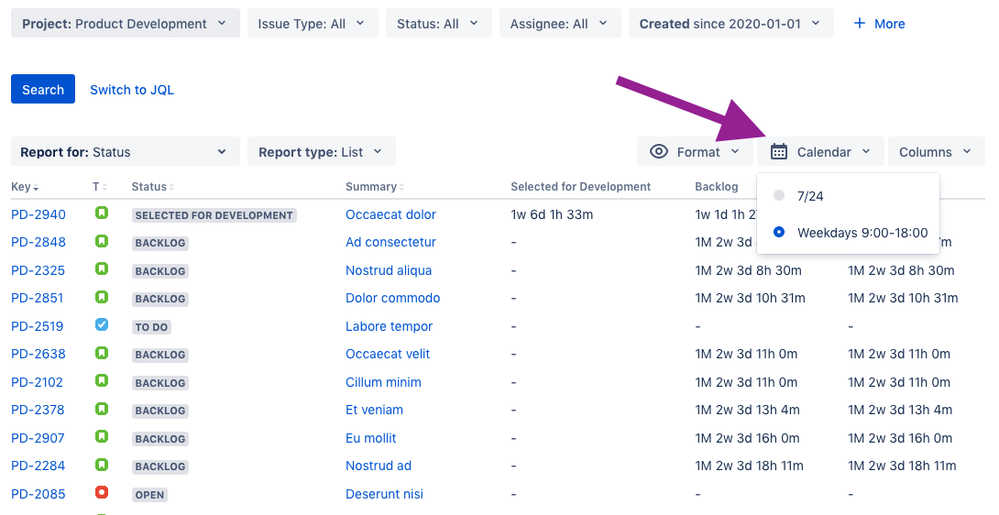Click the task checkmark icon for PD-2519
Viewport: 999px width, 515px height.
pos(101,326)
